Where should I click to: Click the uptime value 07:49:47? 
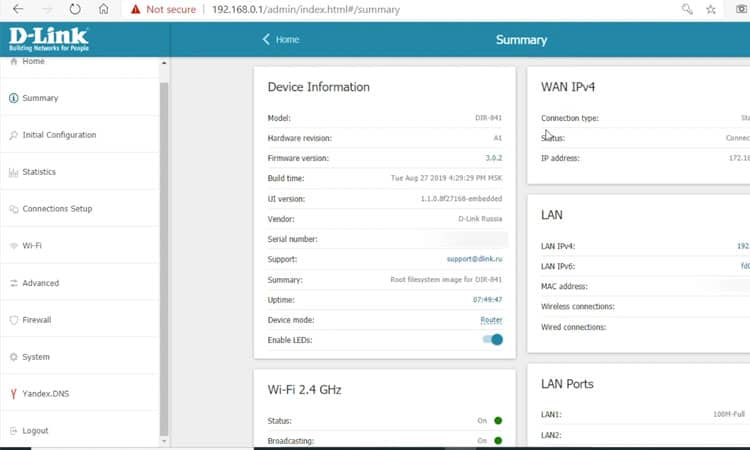click(x=487, y=299)
